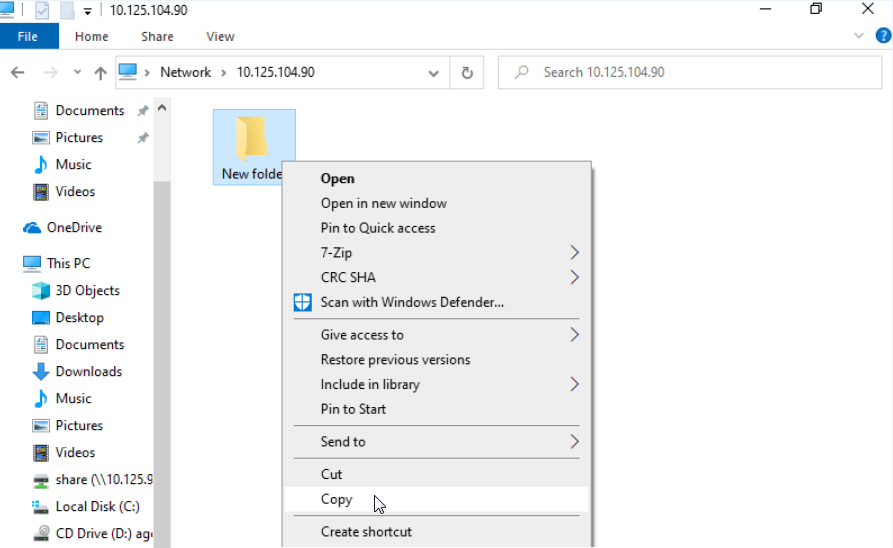Viewport: 893px width, 548px height.
Task: Click the computer icon in address bar
Action: click(x=128, y=72)
